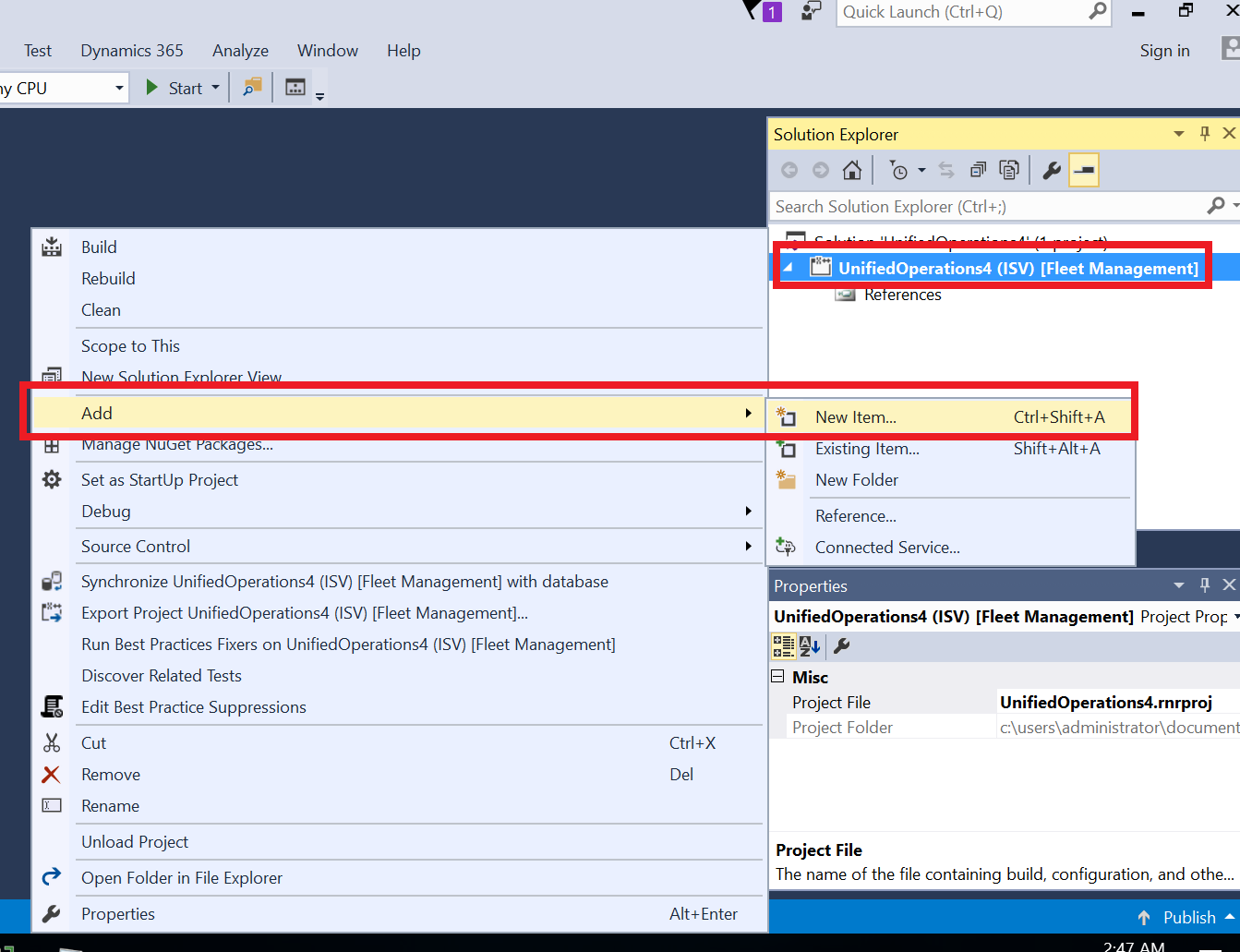The image size is (1240, 952).
Task: Click the New Folder icon in submenu
Action: 786,479
